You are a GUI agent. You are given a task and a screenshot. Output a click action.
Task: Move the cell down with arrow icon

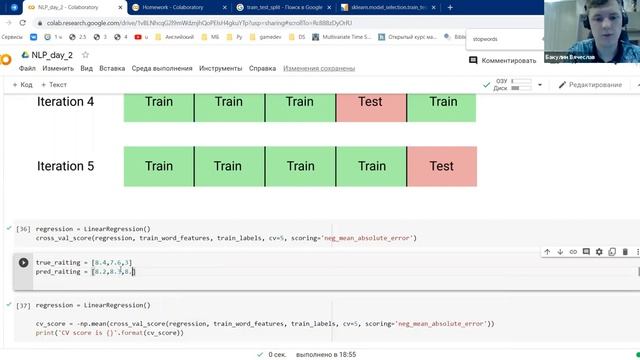coord(560,252)
